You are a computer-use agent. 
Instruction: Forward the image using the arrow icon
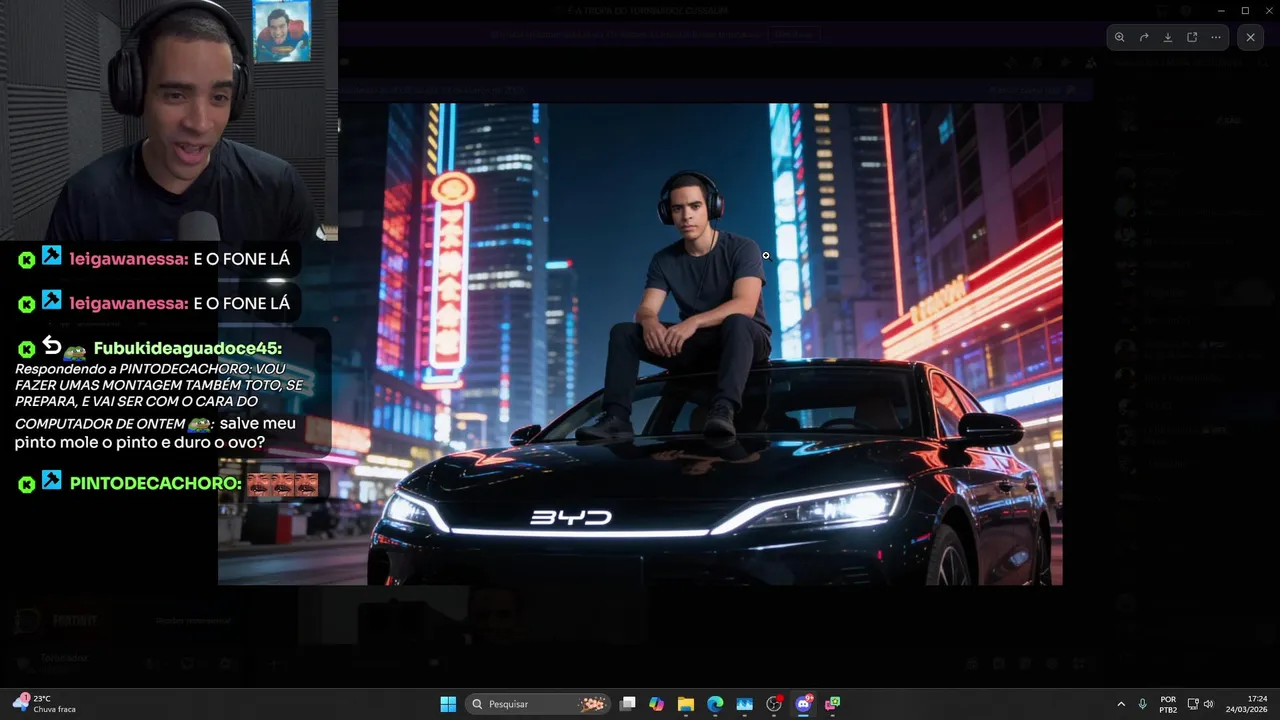coord(1144,37)
